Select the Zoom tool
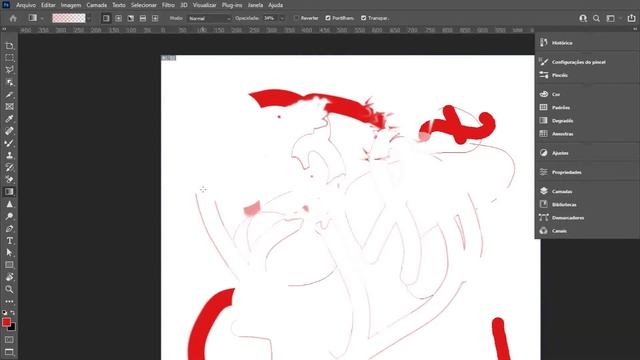640x360 pixels. coord(9,289)
